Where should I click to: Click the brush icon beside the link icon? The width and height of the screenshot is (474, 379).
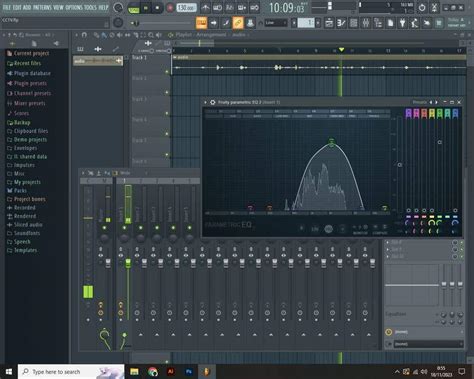pos(226,23)
